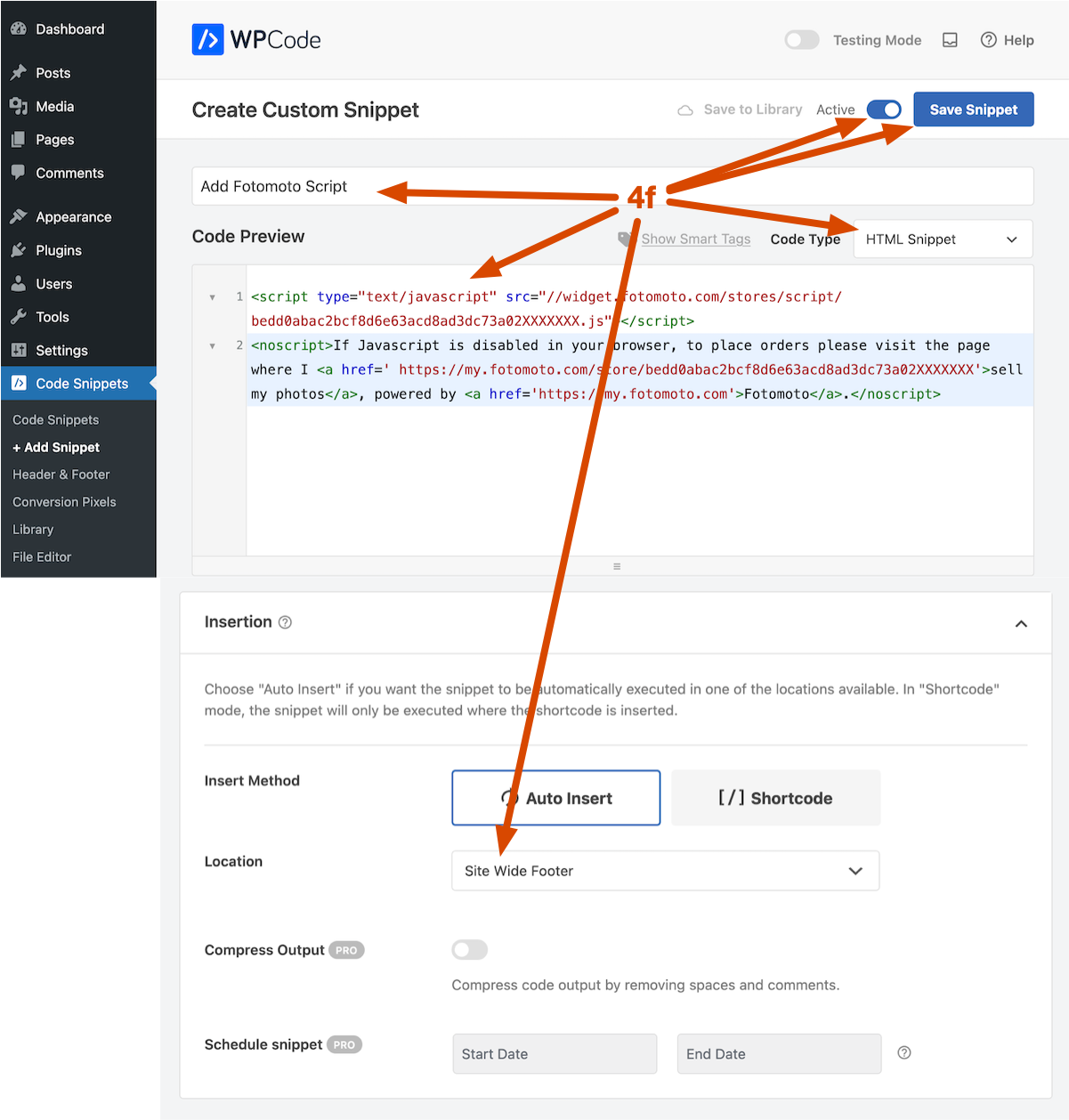1069x1120 pixels.
Task: Open the + Add Snippet submenu item
Action: coord(56,447)
